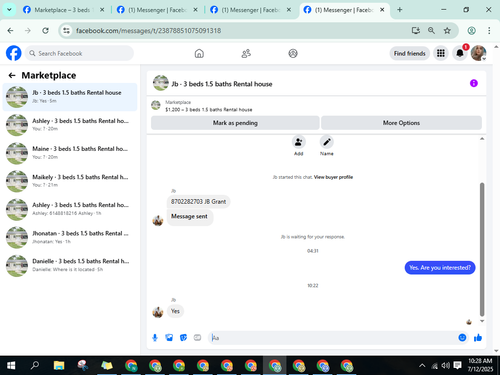Click the chat scroll up arrow
The height and width of the screenshot is (375, 500).
482,139
